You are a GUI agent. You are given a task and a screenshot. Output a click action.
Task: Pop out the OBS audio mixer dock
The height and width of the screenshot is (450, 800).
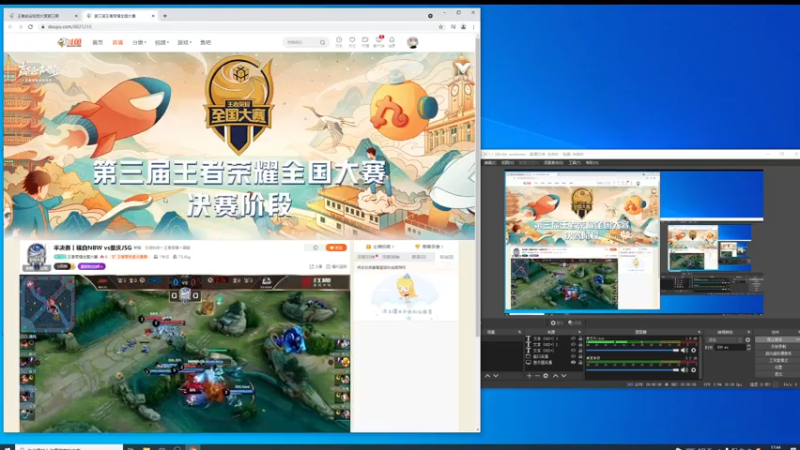(699, 332)
